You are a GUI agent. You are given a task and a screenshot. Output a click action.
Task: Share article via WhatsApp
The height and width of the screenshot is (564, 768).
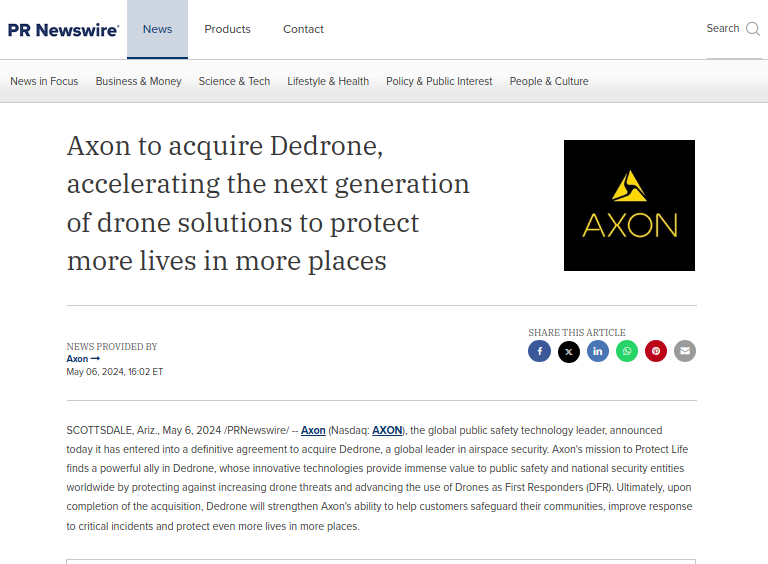627,351
